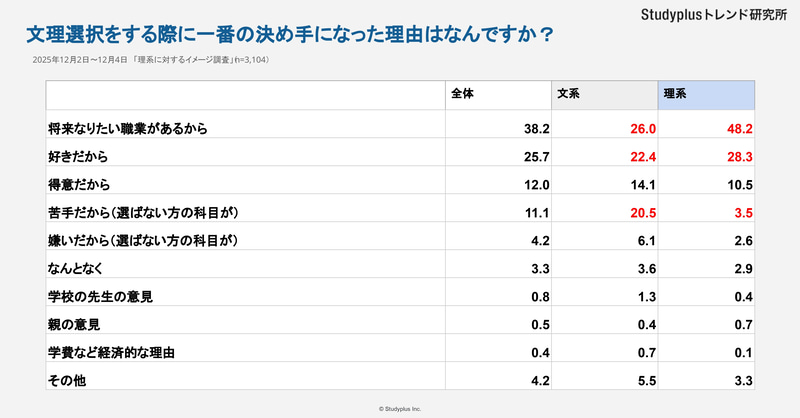Click the row label 好きだから
Image resolution: width=800 pixels, height=418 pixels.
[78, 157]
